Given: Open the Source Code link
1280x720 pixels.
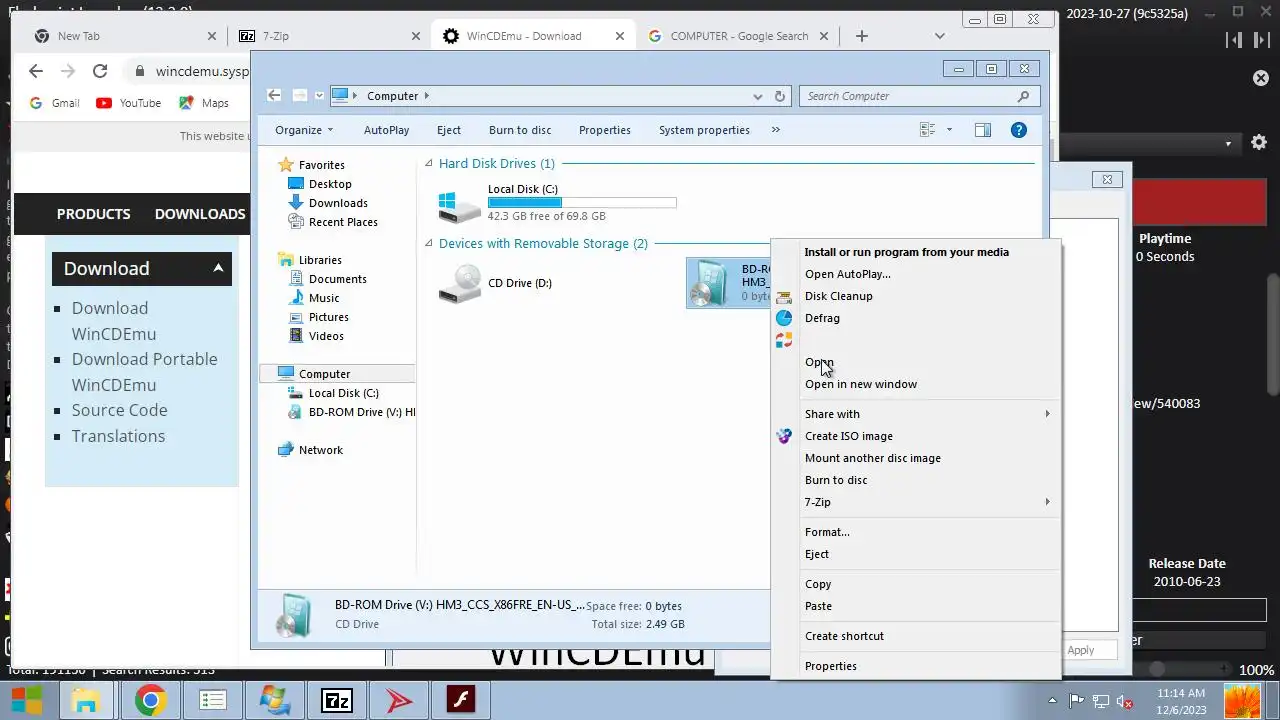Looking at the screenshot, I should [x=119, y=410].
